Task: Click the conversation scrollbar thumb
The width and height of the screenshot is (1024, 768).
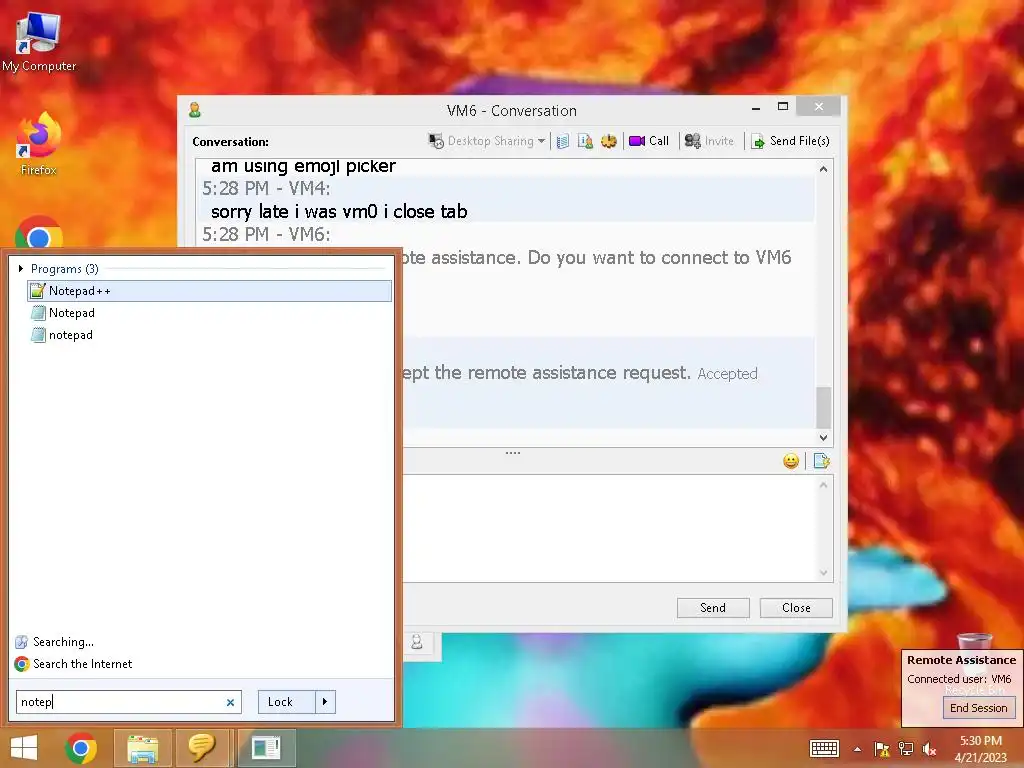Action: pos(824,407)
